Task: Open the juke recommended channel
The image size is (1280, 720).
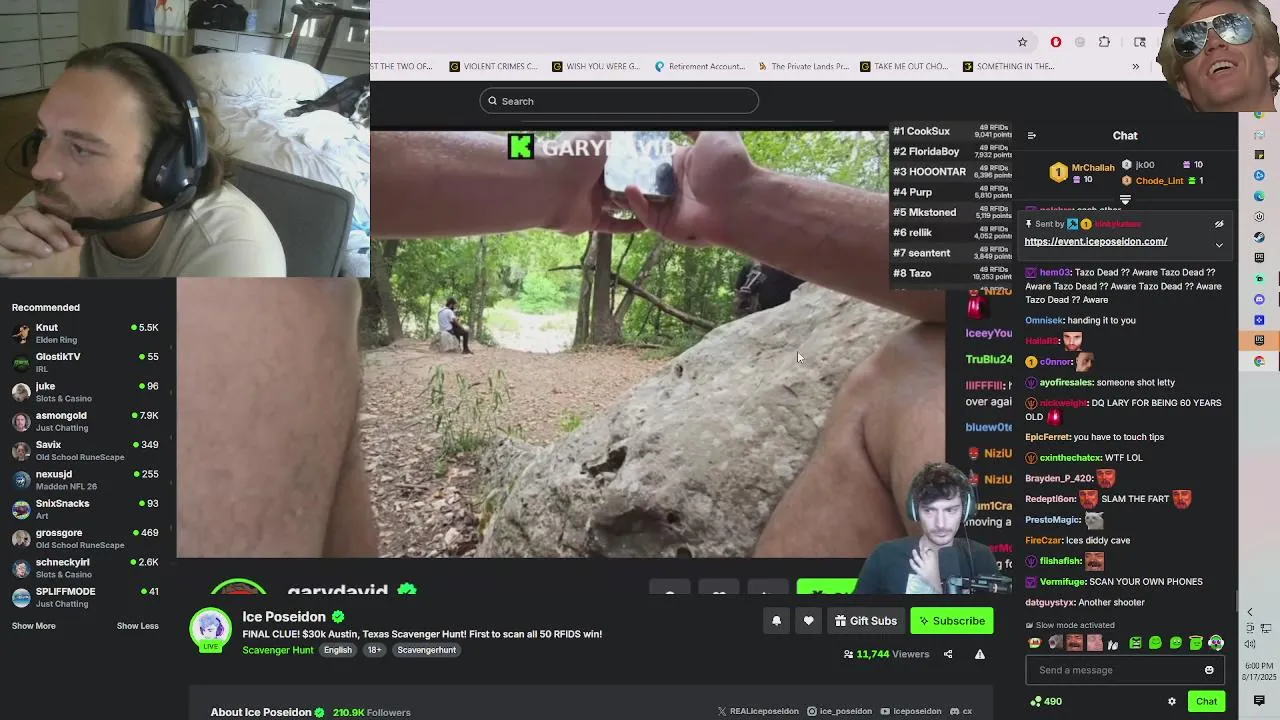Action: tap(84, 392)
